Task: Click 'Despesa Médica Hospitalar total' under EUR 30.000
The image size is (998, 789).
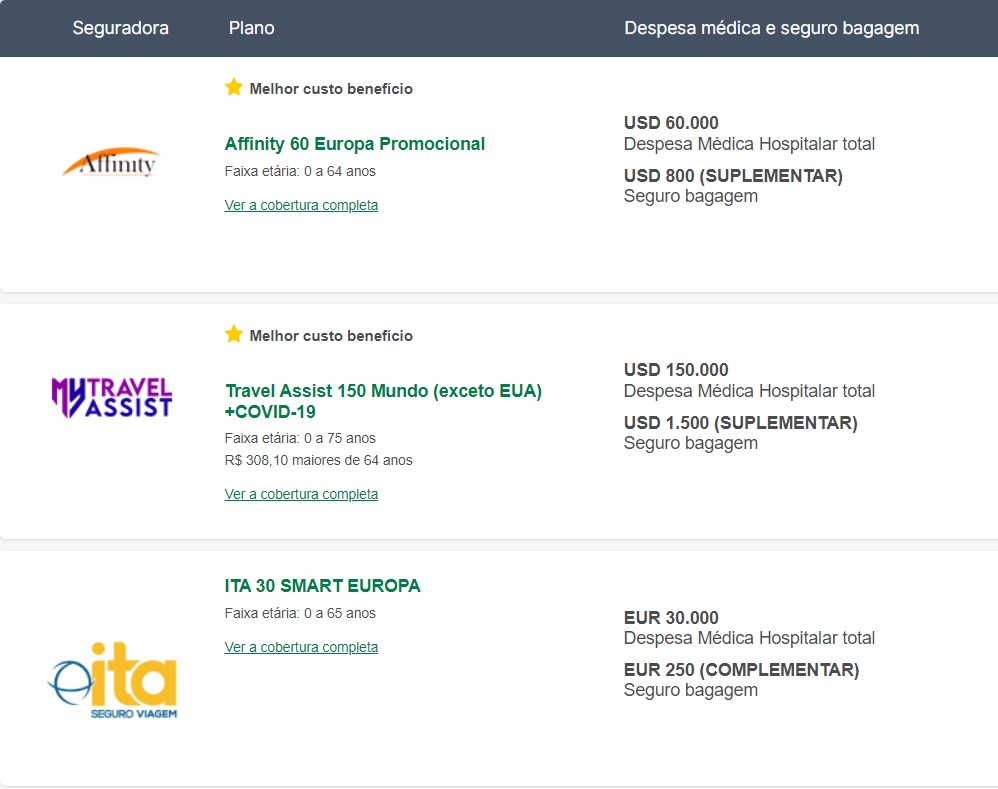Action: point(749,638)
